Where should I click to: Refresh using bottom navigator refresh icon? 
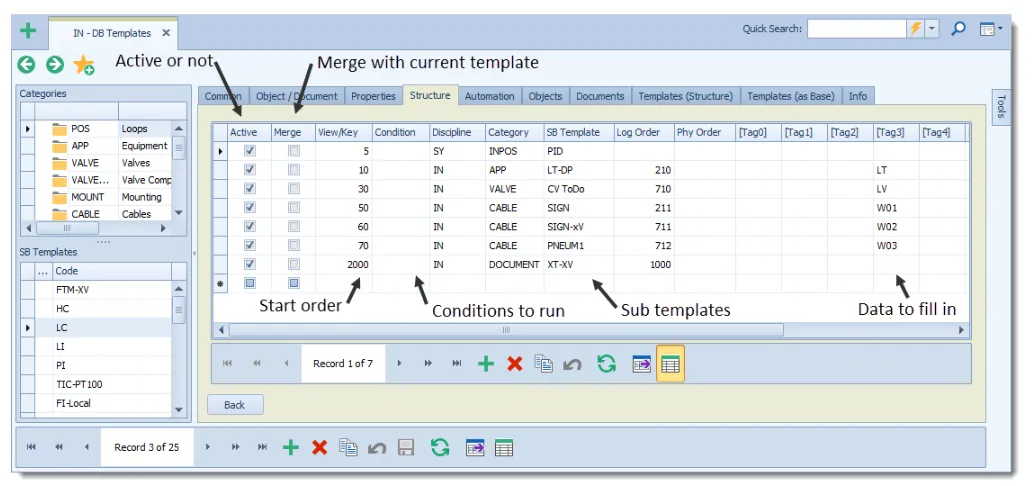pos(440,448)
